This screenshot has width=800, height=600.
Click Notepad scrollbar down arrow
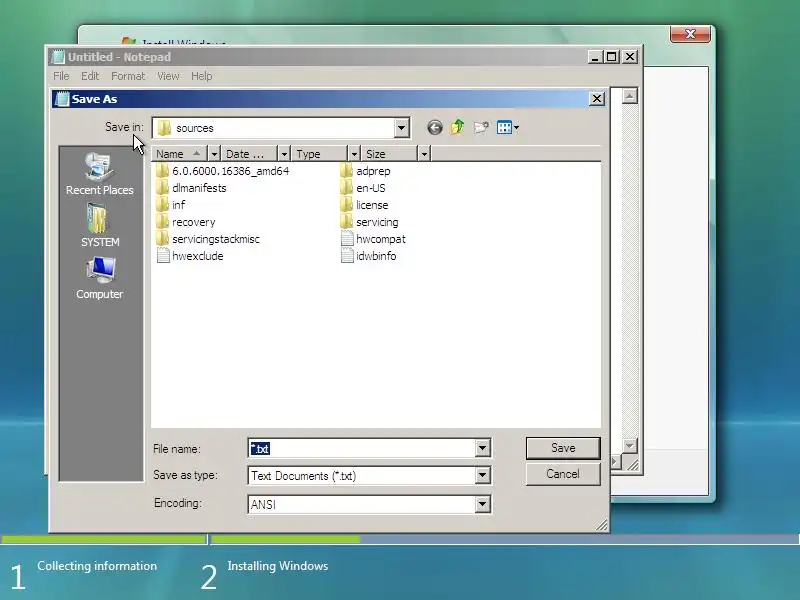click(630, 446)
